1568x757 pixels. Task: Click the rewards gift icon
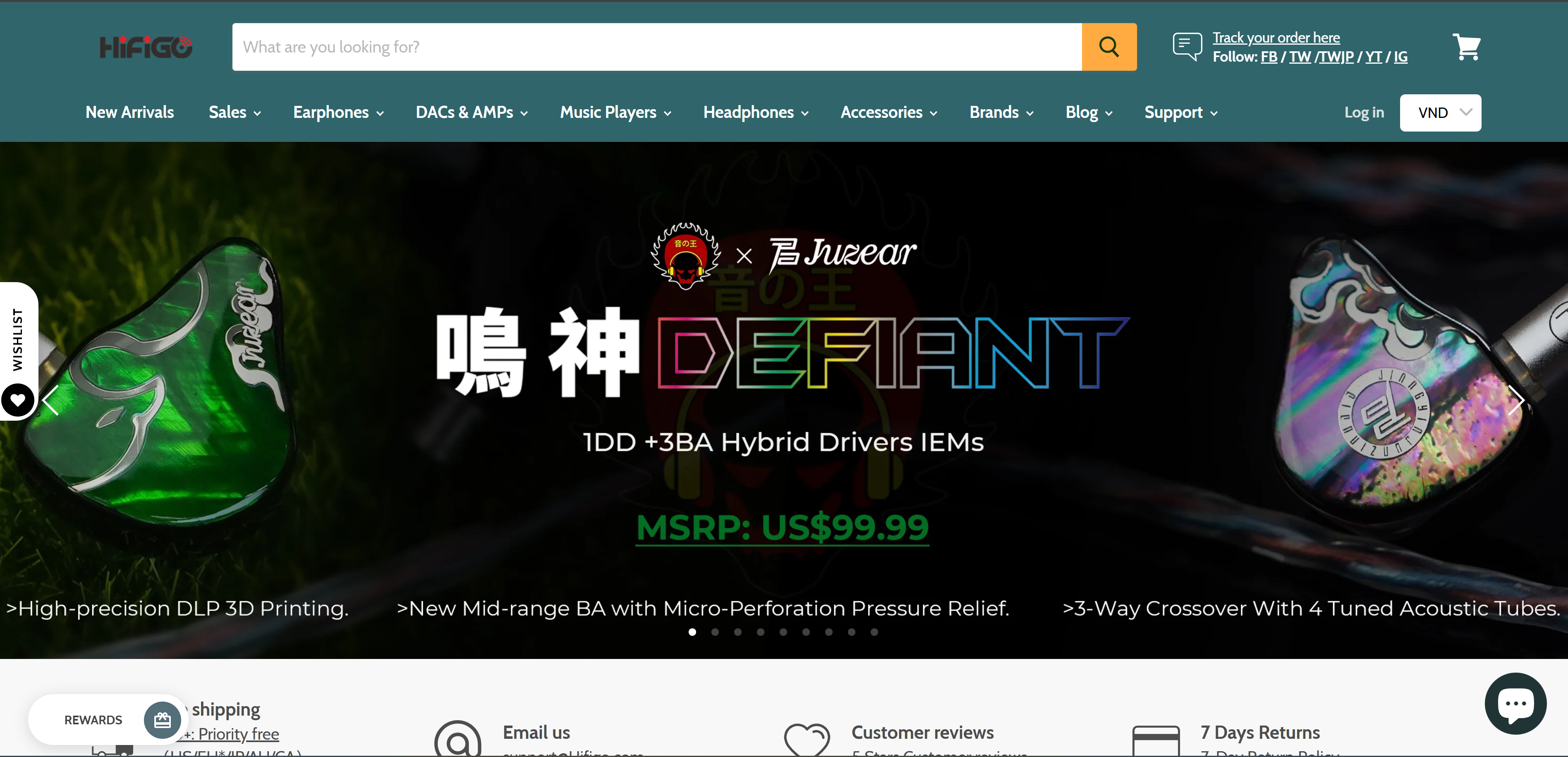(162, 720)
